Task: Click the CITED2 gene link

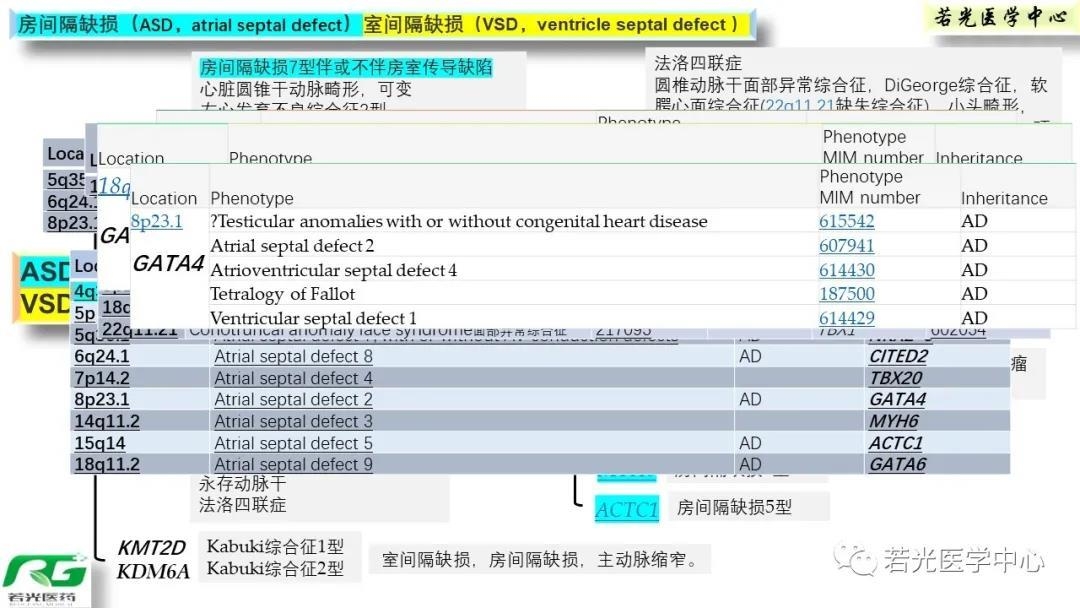Action: tap(898, 357)
